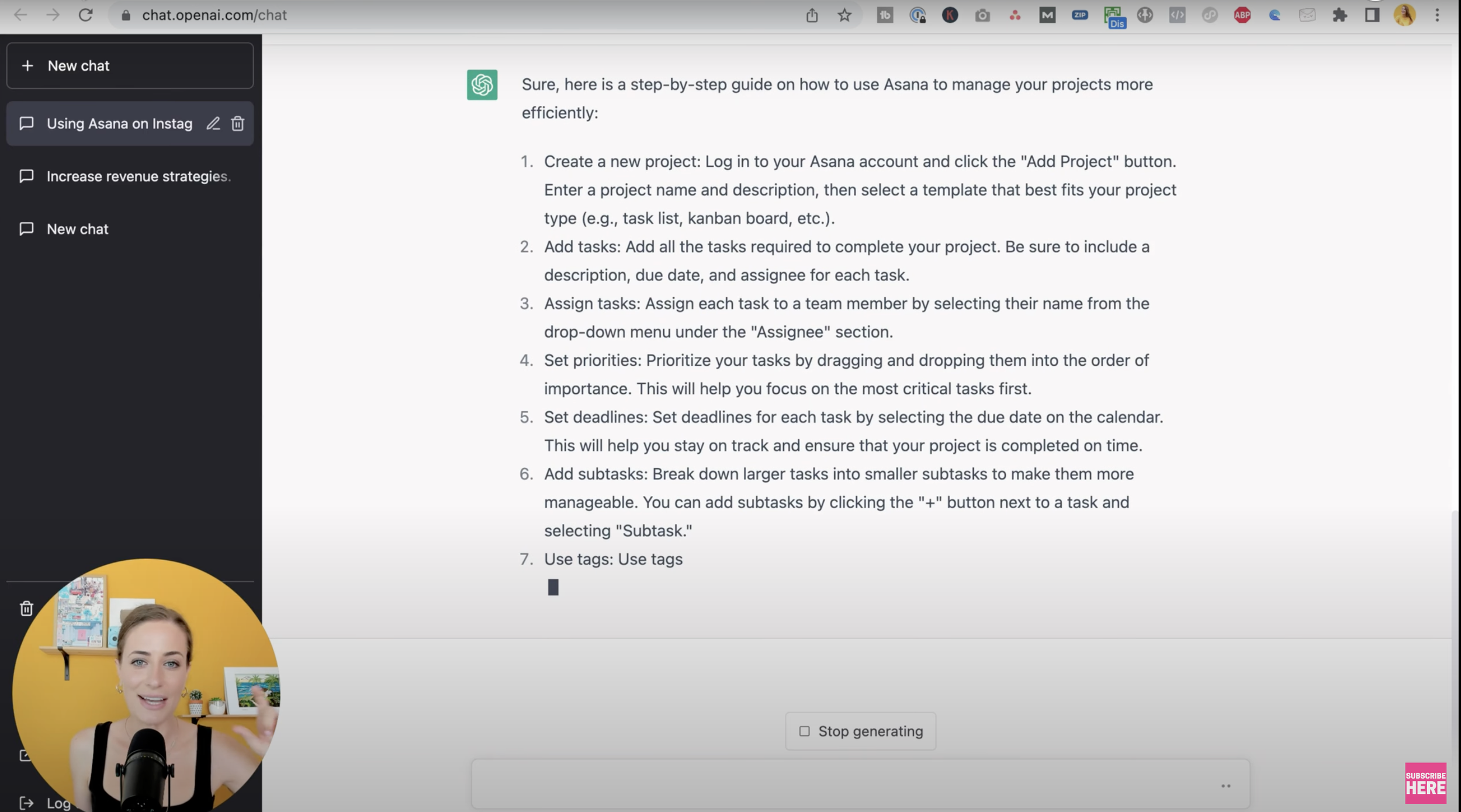Toggle the browser side panel icon

(x=1372, y=15)
